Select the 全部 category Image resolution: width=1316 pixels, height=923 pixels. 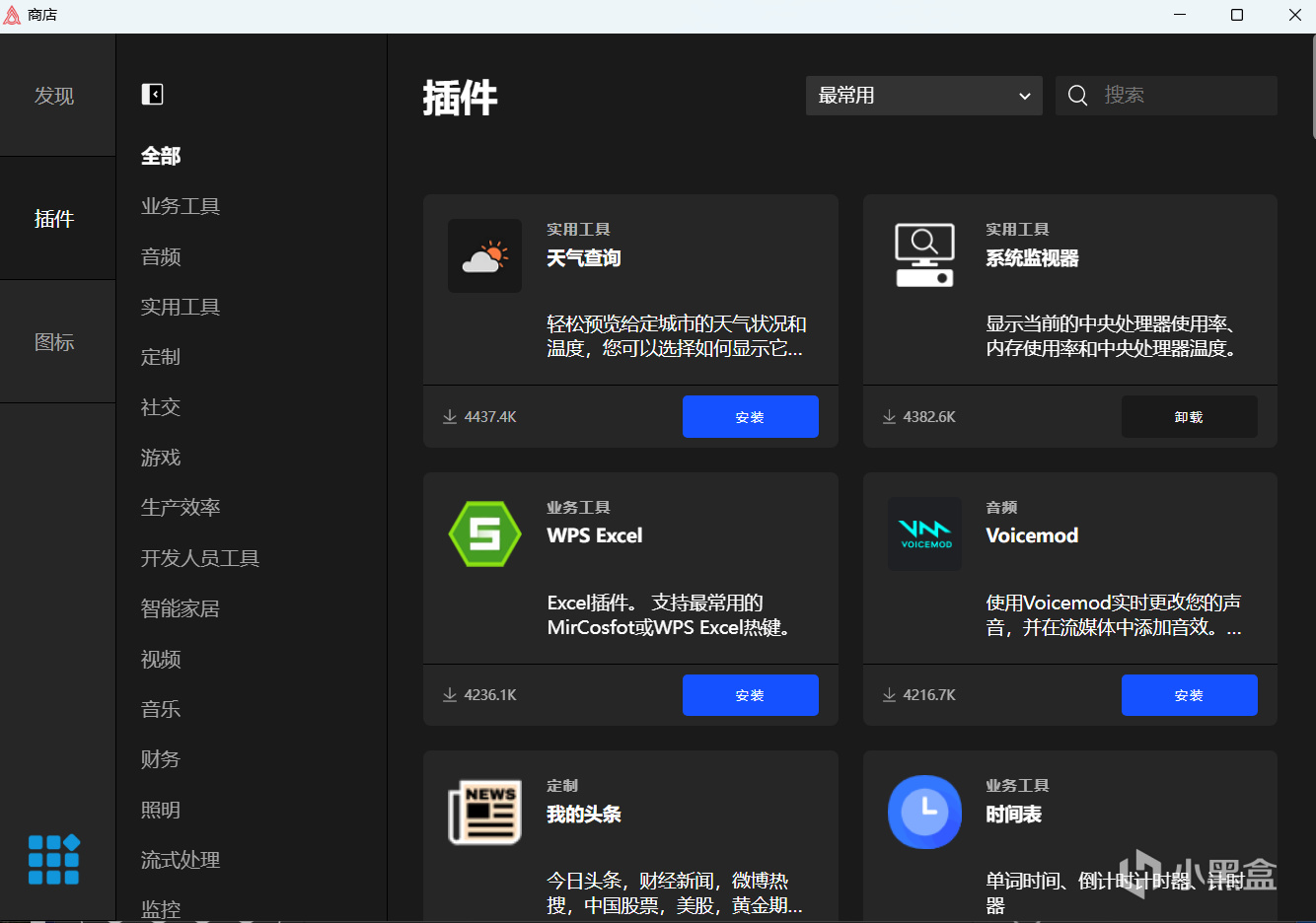tap(161, 156)
